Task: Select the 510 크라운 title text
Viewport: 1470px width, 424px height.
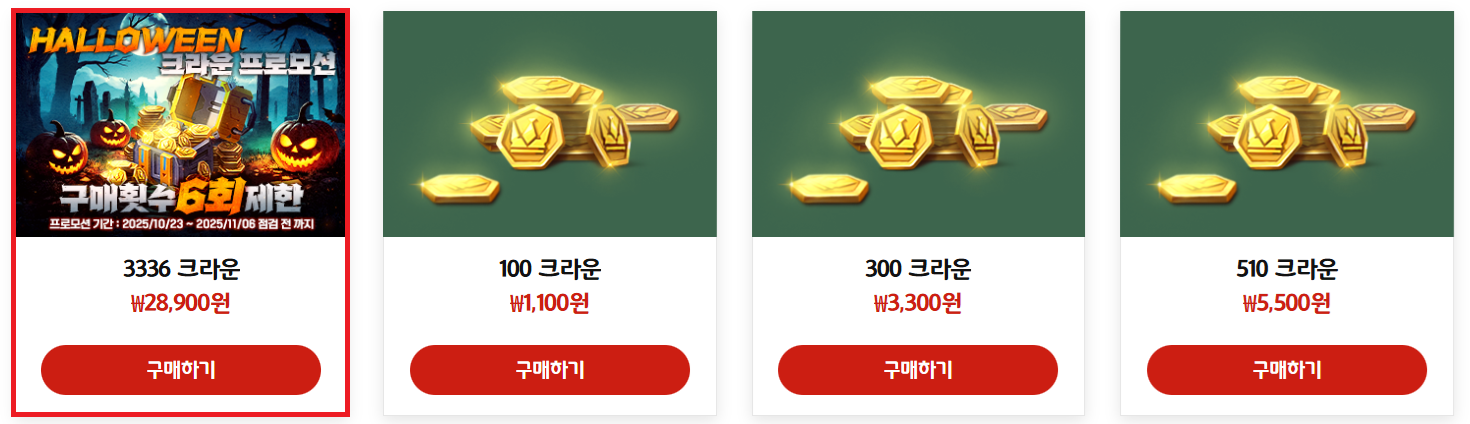Action: click(1287, 269)
